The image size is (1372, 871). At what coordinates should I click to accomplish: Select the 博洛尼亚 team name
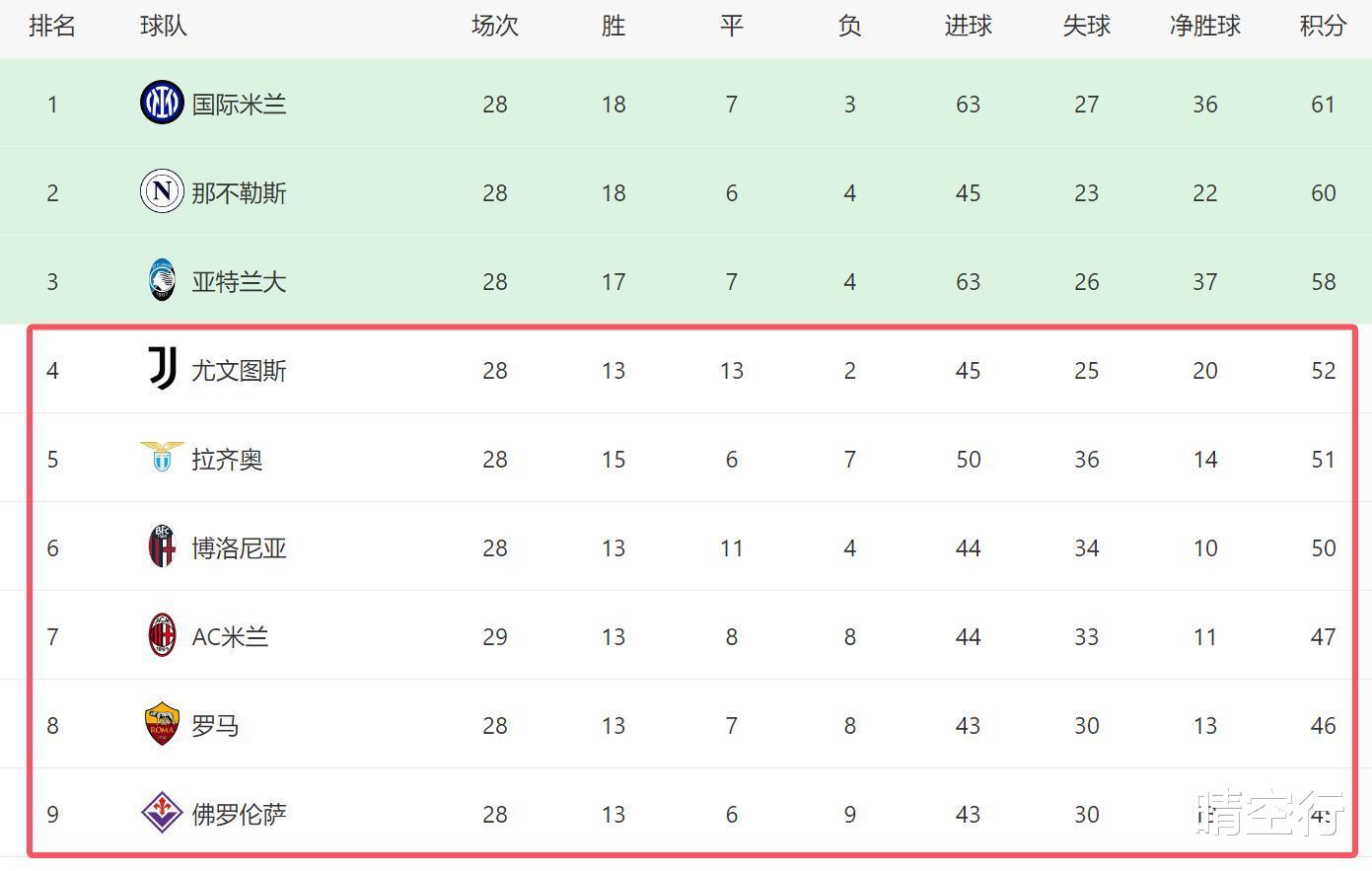click(239, 548)
